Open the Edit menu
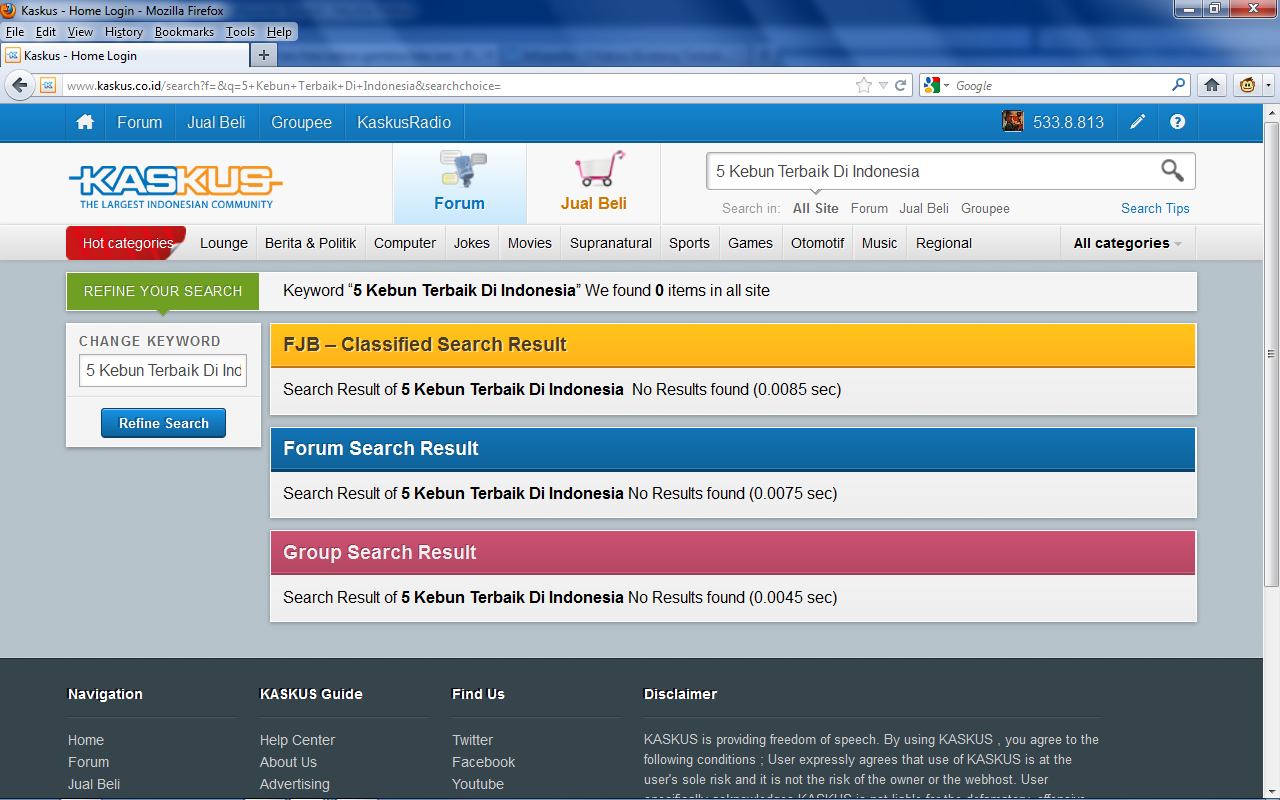Image resolution: width=1280 pixels, height=800 pixels. [46, 32]
